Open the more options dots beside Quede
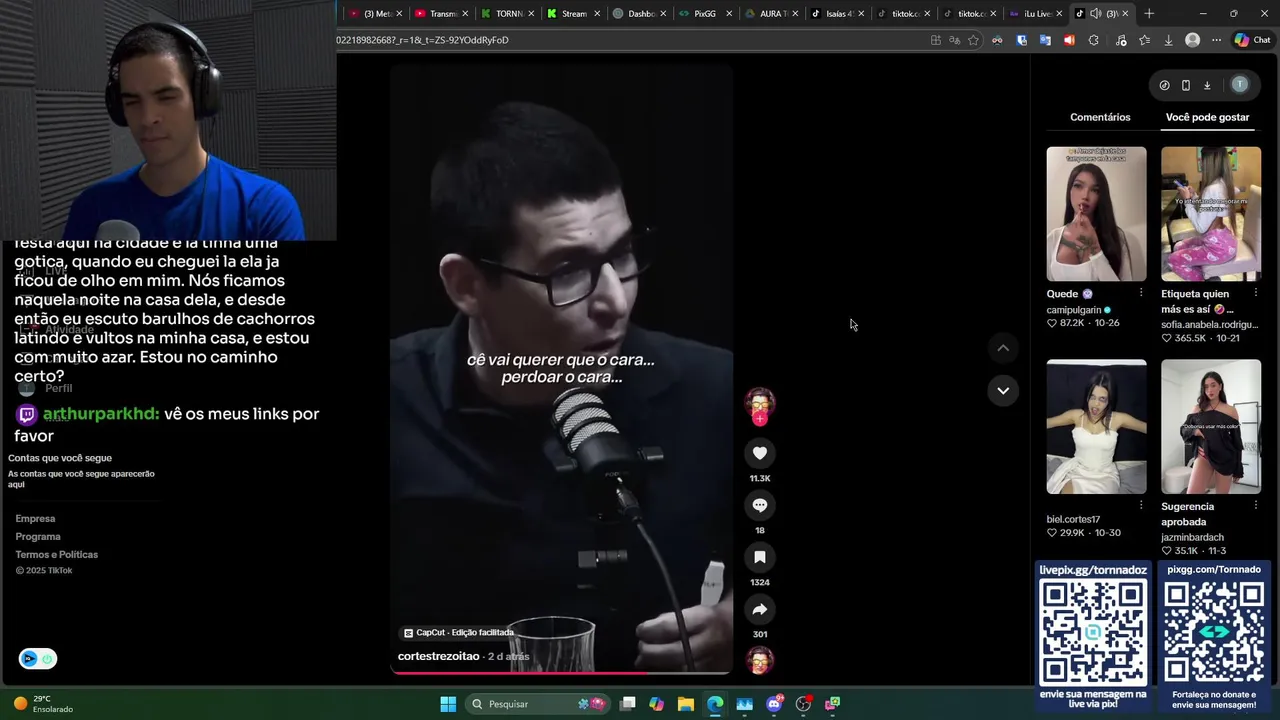 (x=1141, y=293)
